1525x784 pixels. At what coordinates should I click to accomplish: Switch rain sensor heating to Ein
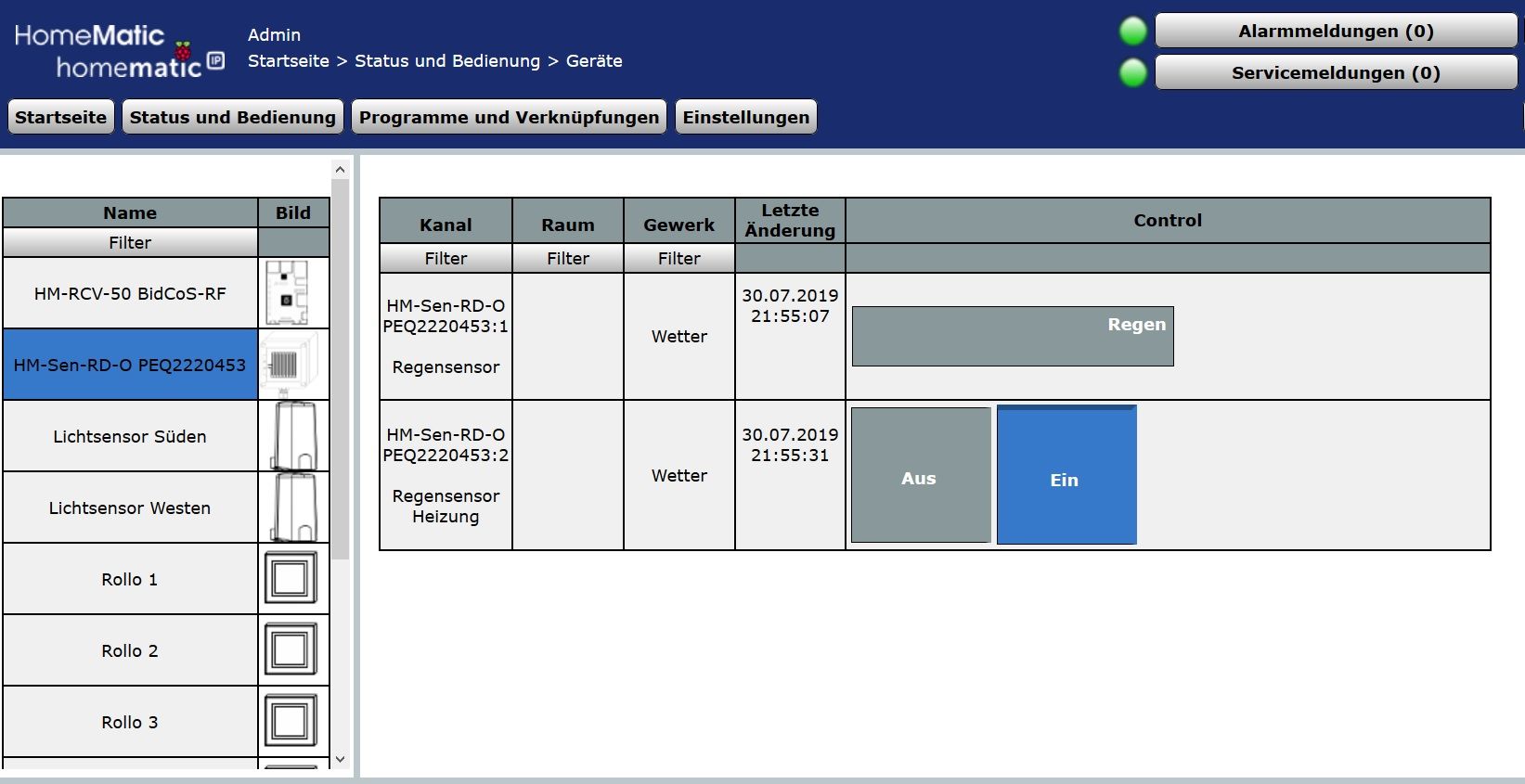(1066, 475)
